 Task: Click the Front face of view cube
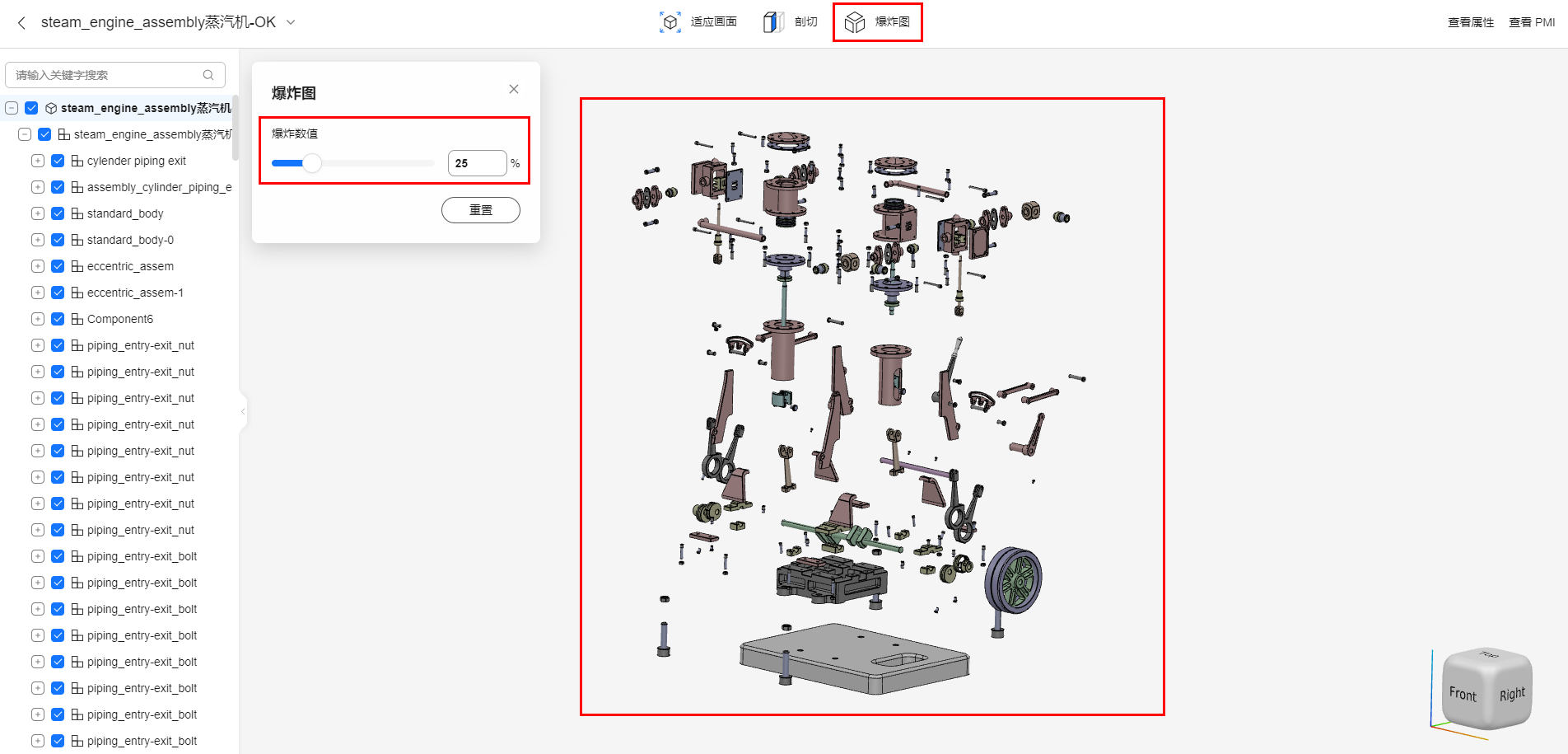point(1463,694)
